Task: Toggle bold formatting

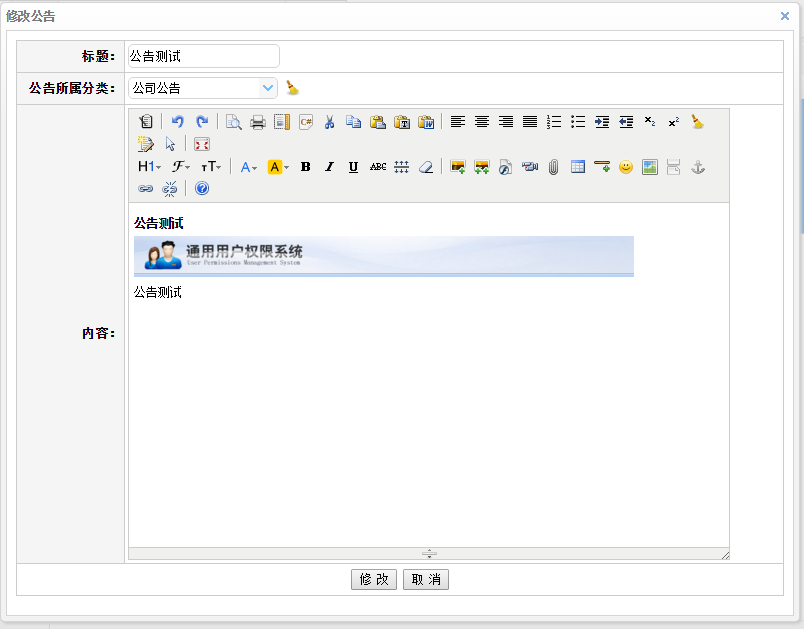Action: pyautogui.click(x=306, y=167)
